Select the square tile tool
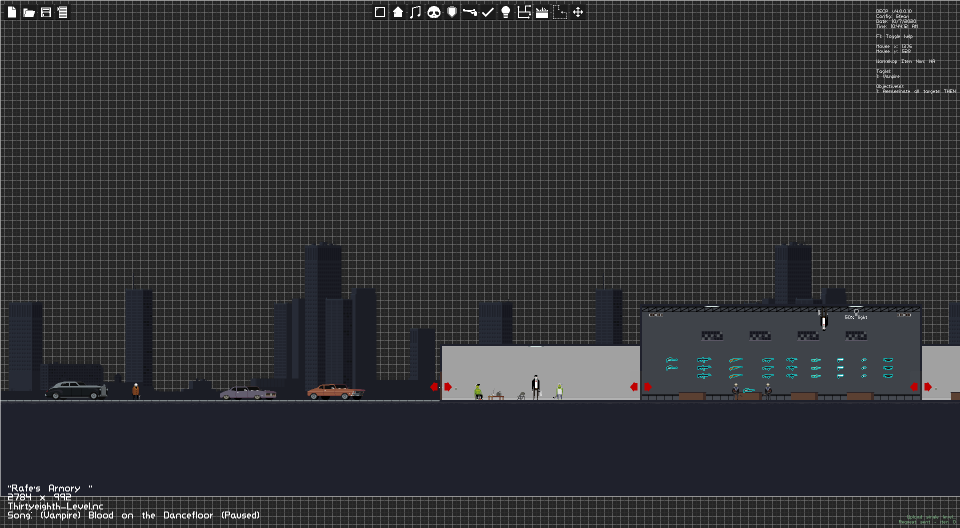This screenshot has height=528, width=960. [380, 12]
